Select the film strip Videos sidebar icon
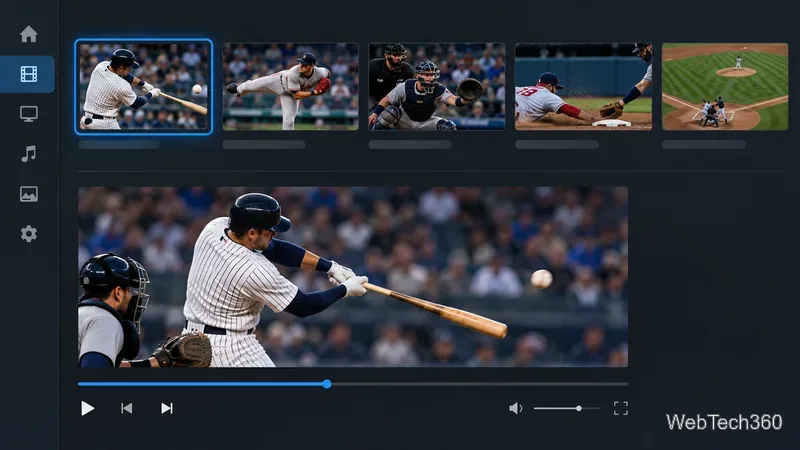This screenshot has height=450, width=800. [29, 74]
